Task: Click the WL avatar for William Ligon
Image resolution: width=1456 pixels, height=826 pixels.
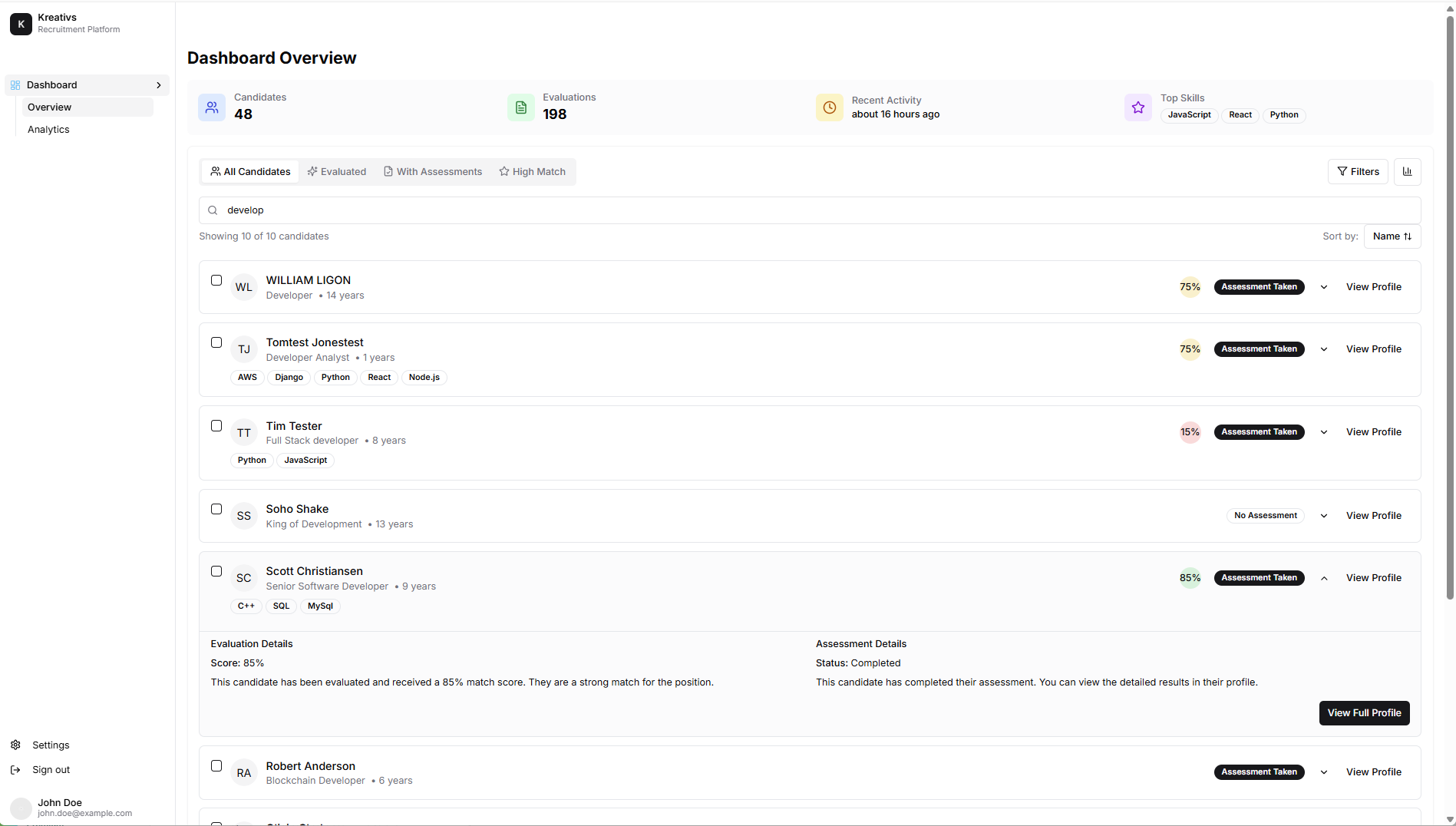Action: tap(244, 287)
